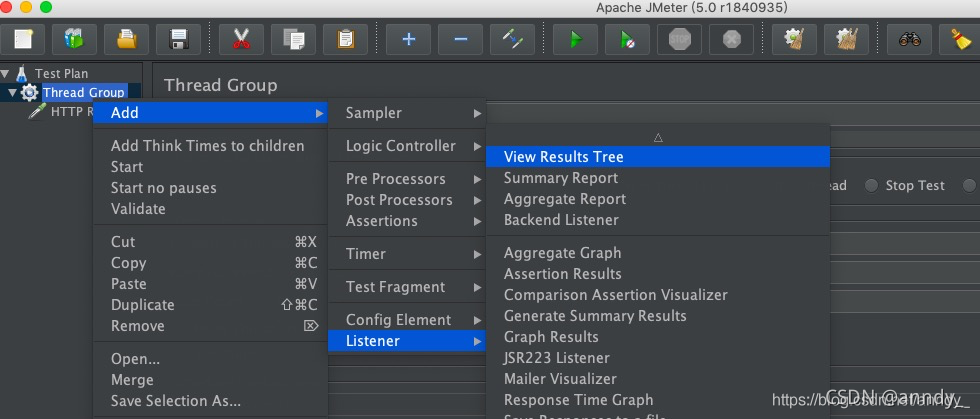Click Start no pauses toolbar icon
Screen dimensions: 980x419
627,39
